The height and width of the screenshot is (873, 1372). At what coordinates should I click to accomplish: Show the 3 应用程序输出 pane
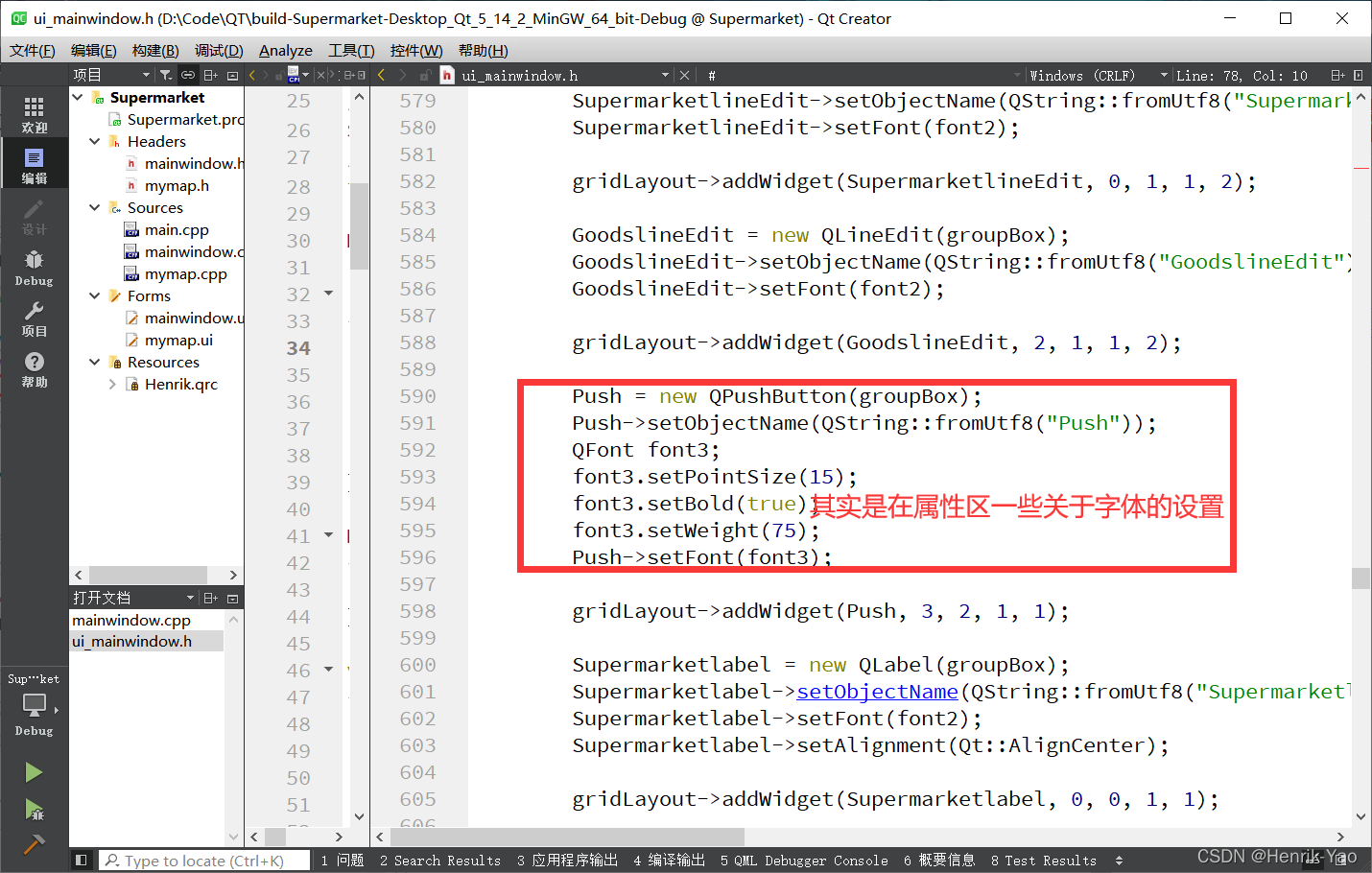(567, 861)
